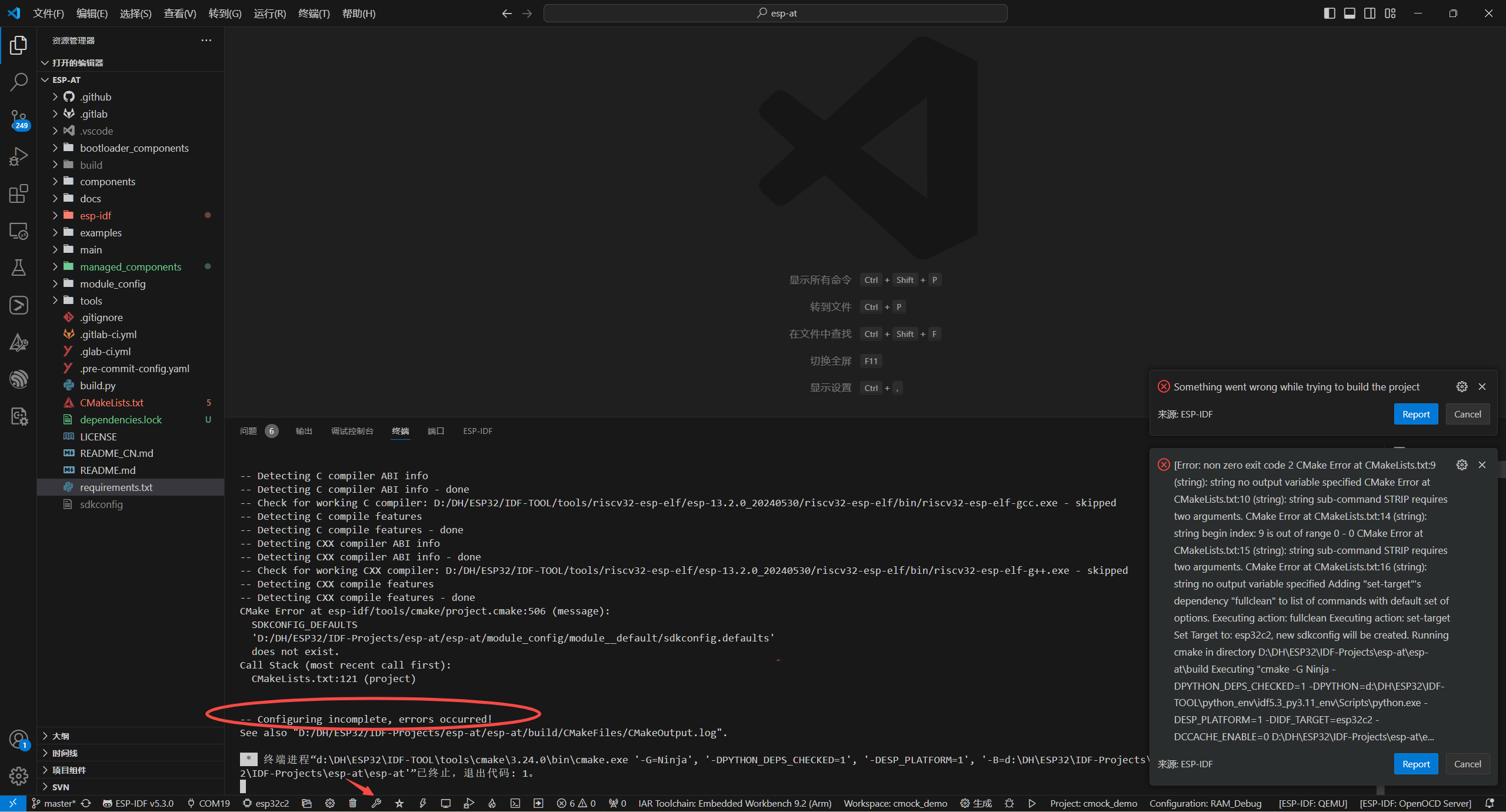
Task: Cancel the 'Something went wrong' notification
Action: tap(1467, 414)
